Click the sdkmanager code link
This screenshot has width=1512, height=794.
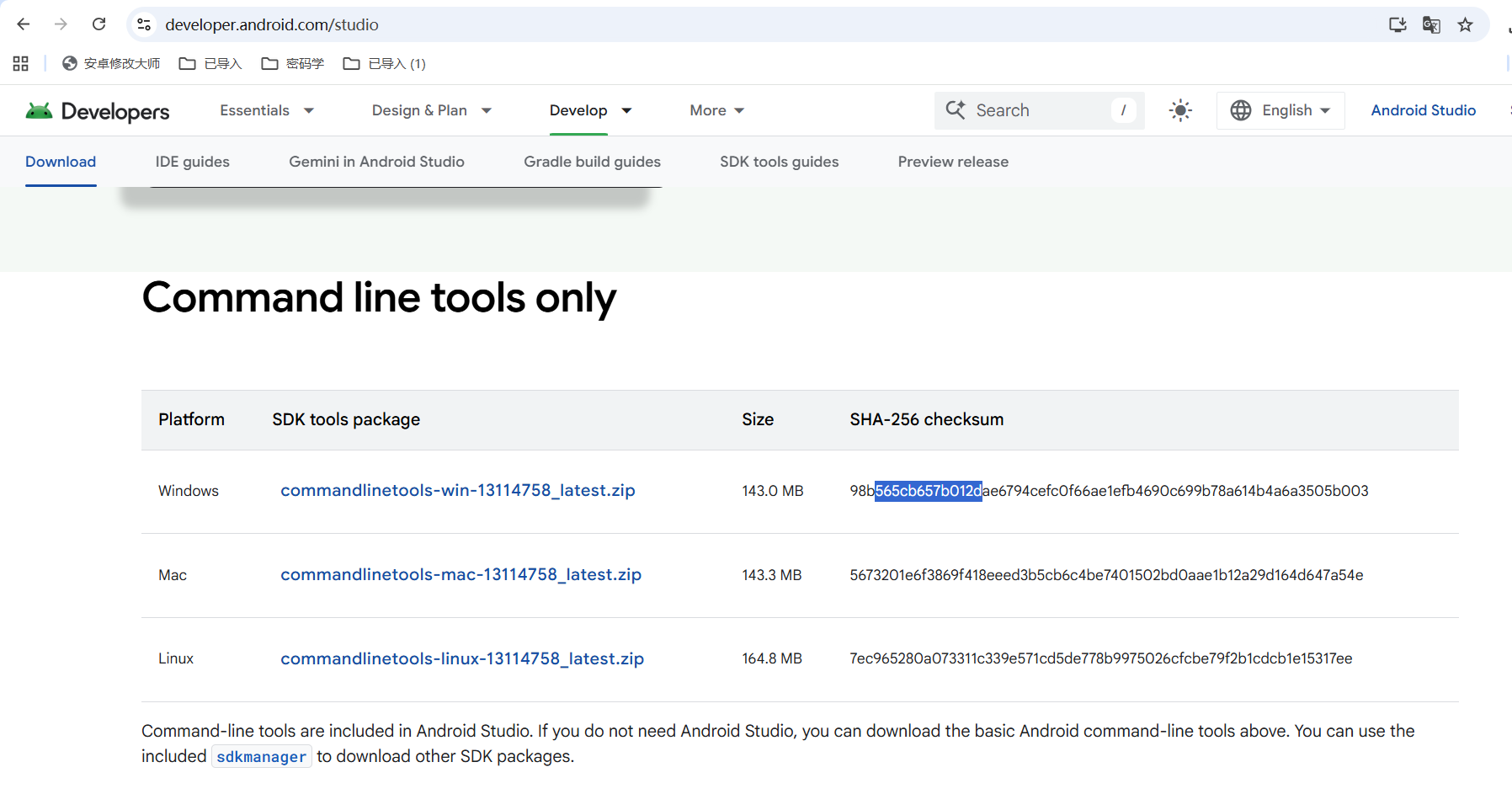[x=261, y=756]
